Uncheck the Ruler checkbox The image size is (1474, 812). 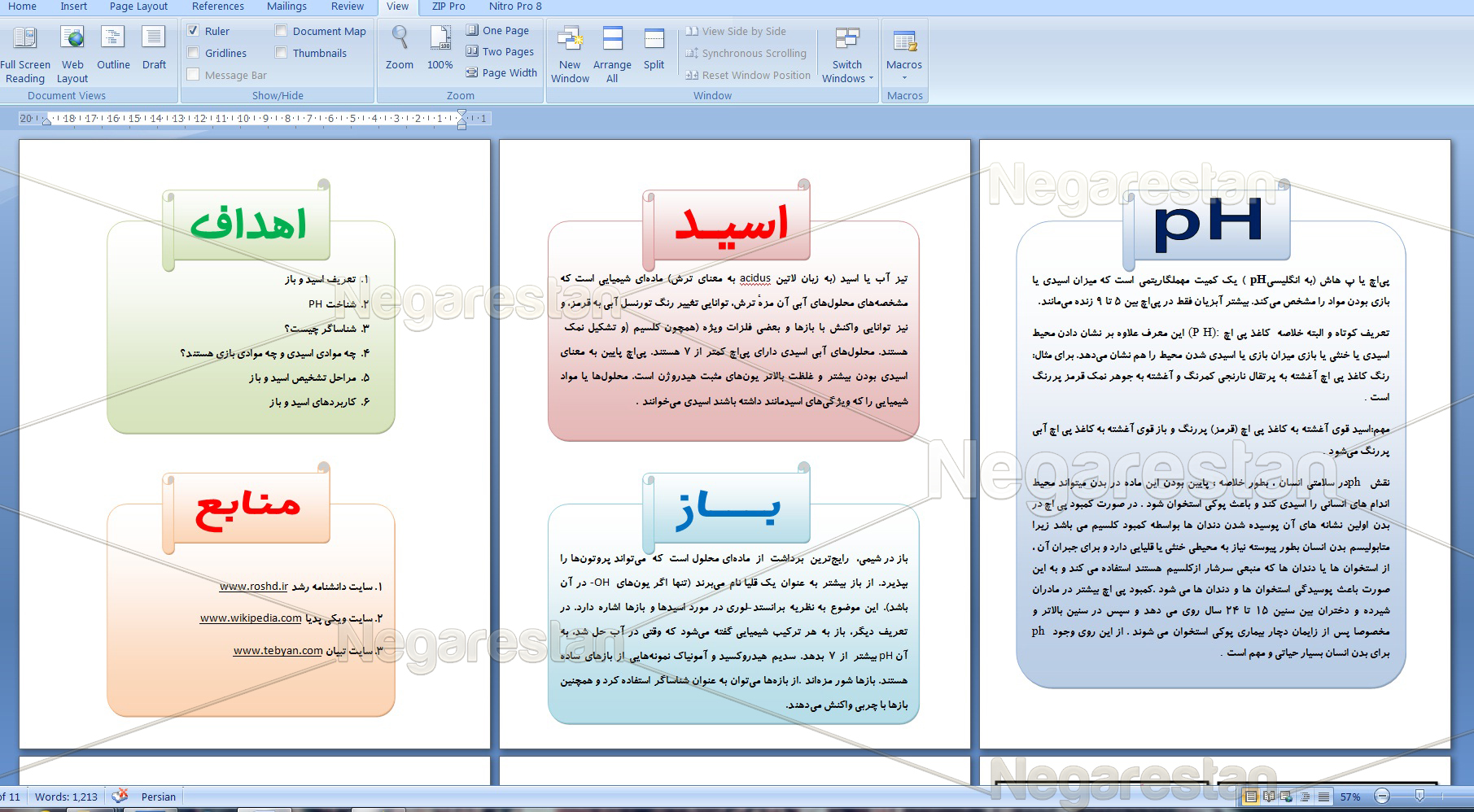(194, 31)
